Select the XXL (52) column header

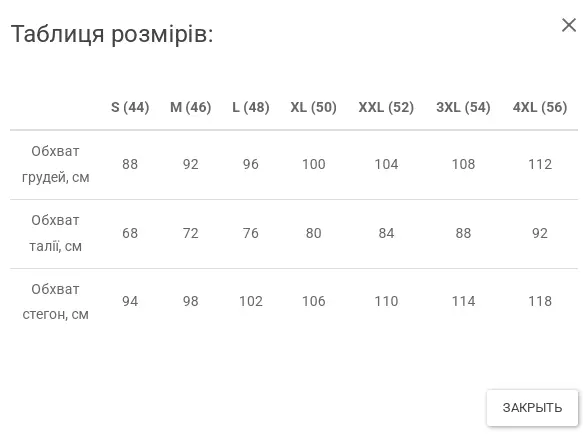[386, 107]
